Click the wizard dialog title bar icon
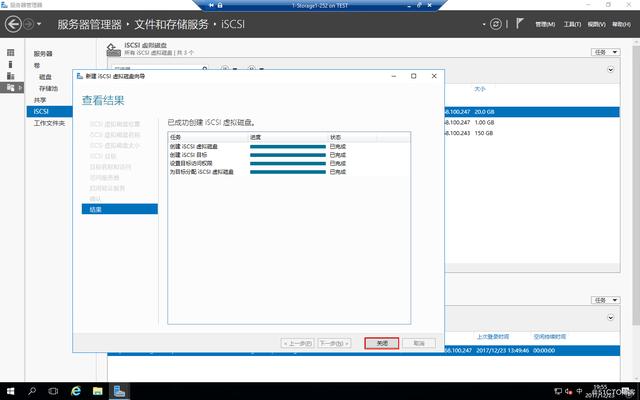Viewport: 640px width, 400px height. [x=80, y=76]
